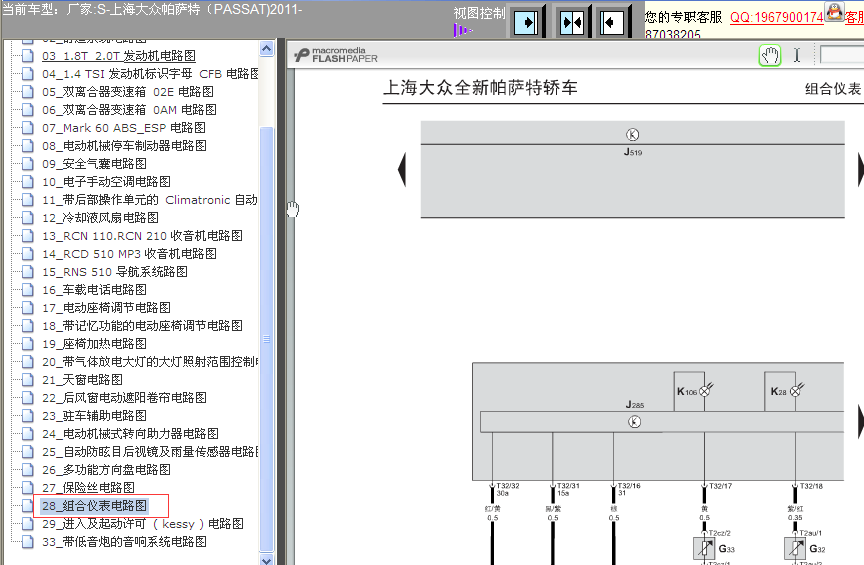Click the expand-right view control button
Image resolution: width=864 pixels, height=565 pixels.
coord(526,23)
